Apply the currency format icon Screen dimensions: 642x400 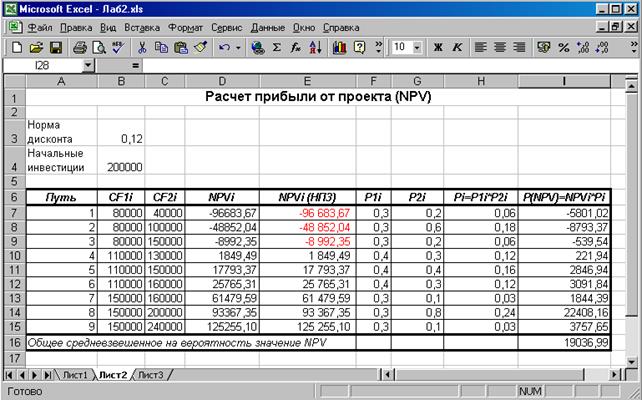544,47
